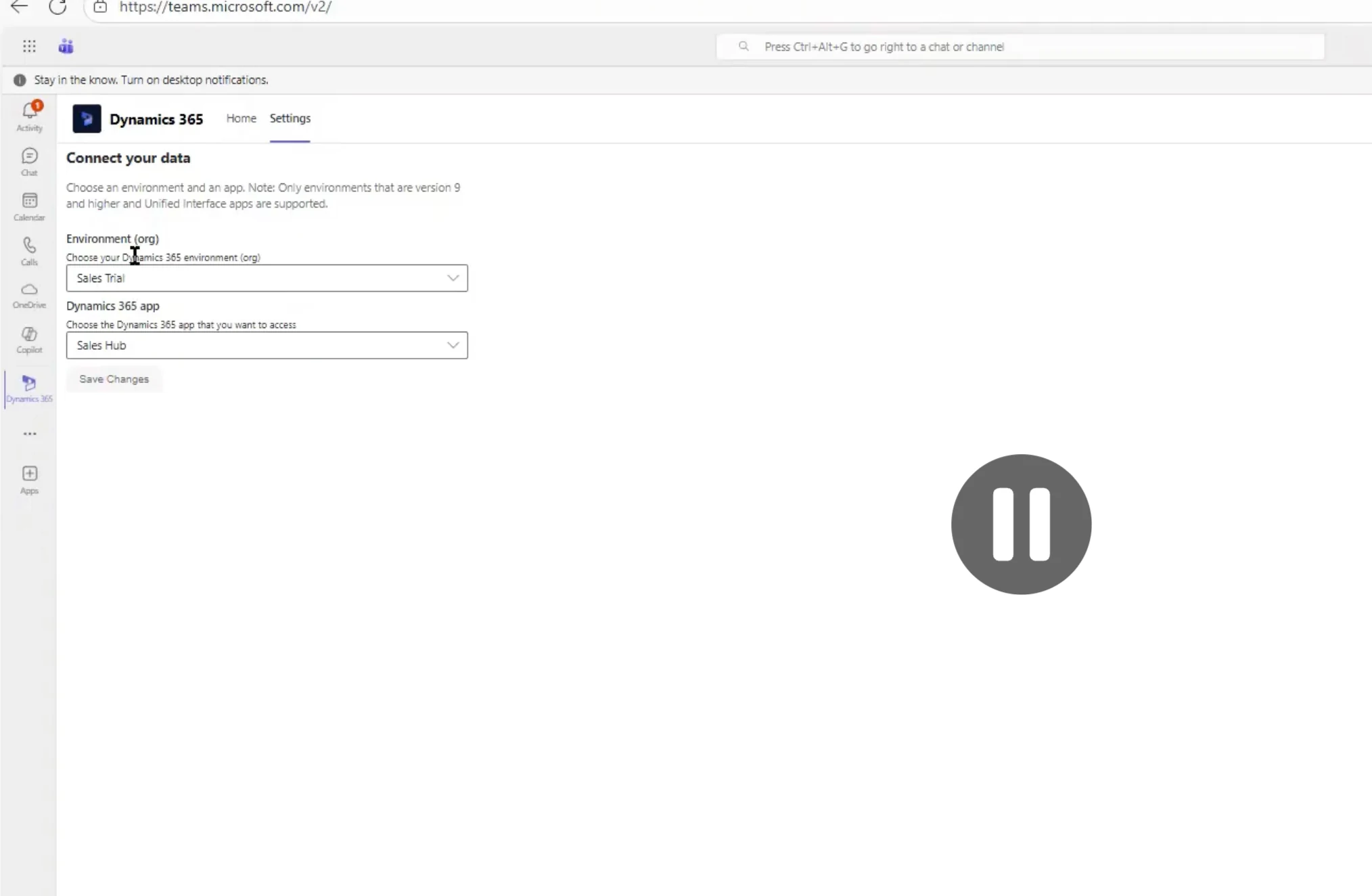Expand chevron beside Sales Trial
1372x896 pixels.
point(453,278)
